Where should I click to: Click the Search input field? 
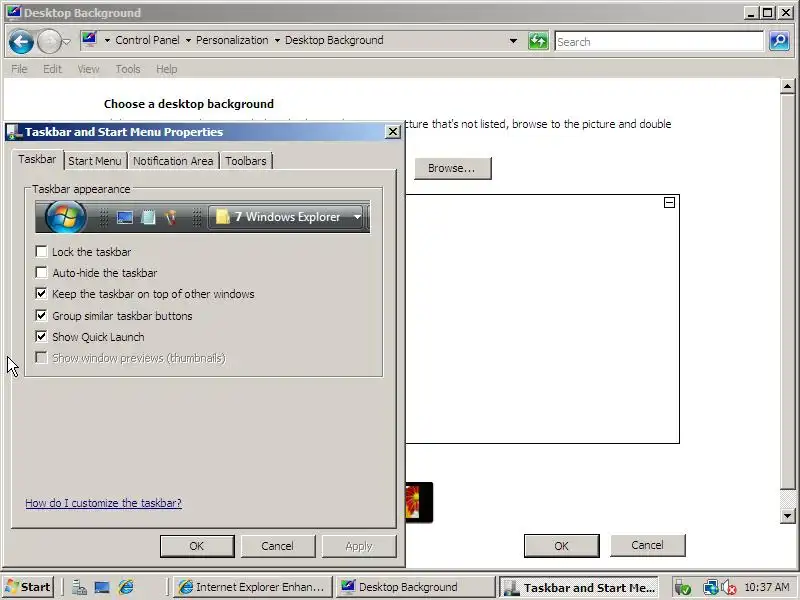click(x=659, y=41)
